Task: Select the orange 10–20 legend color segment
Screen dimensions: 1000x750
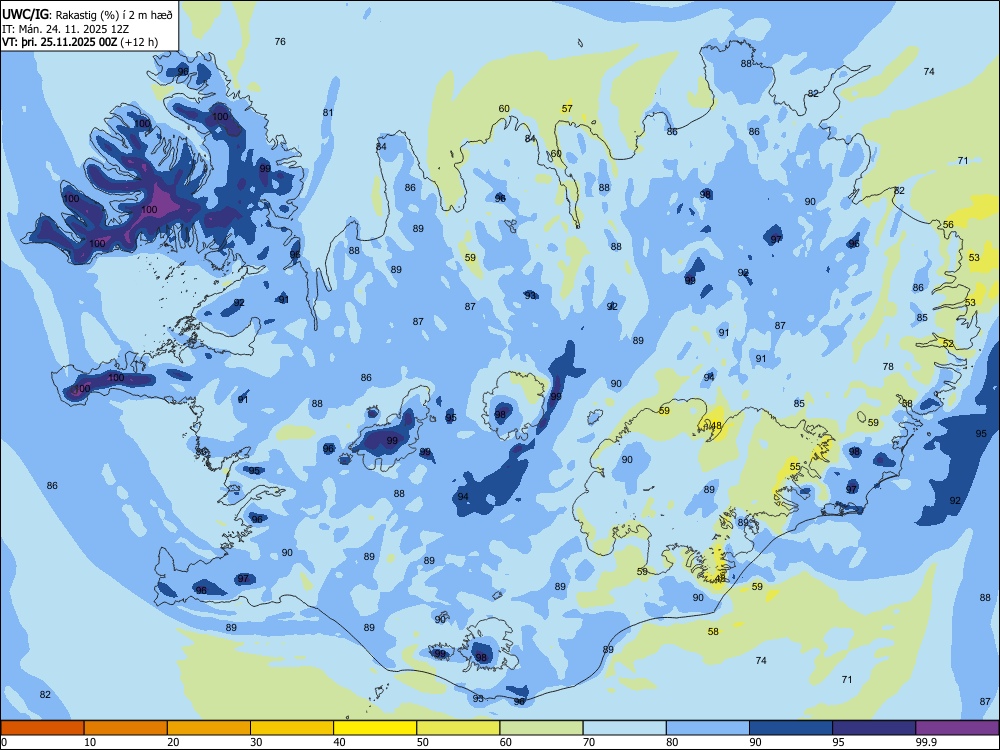Action: tap(126, 728)
